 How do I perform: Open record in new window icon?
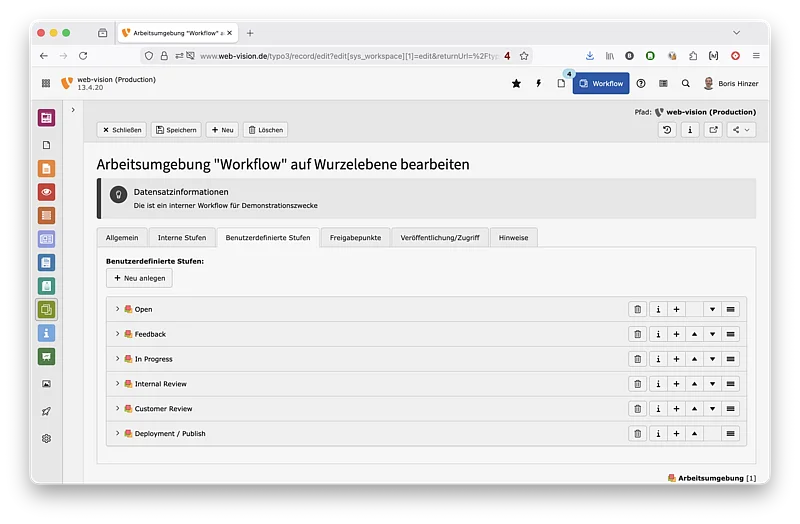[x=713, y=130]
